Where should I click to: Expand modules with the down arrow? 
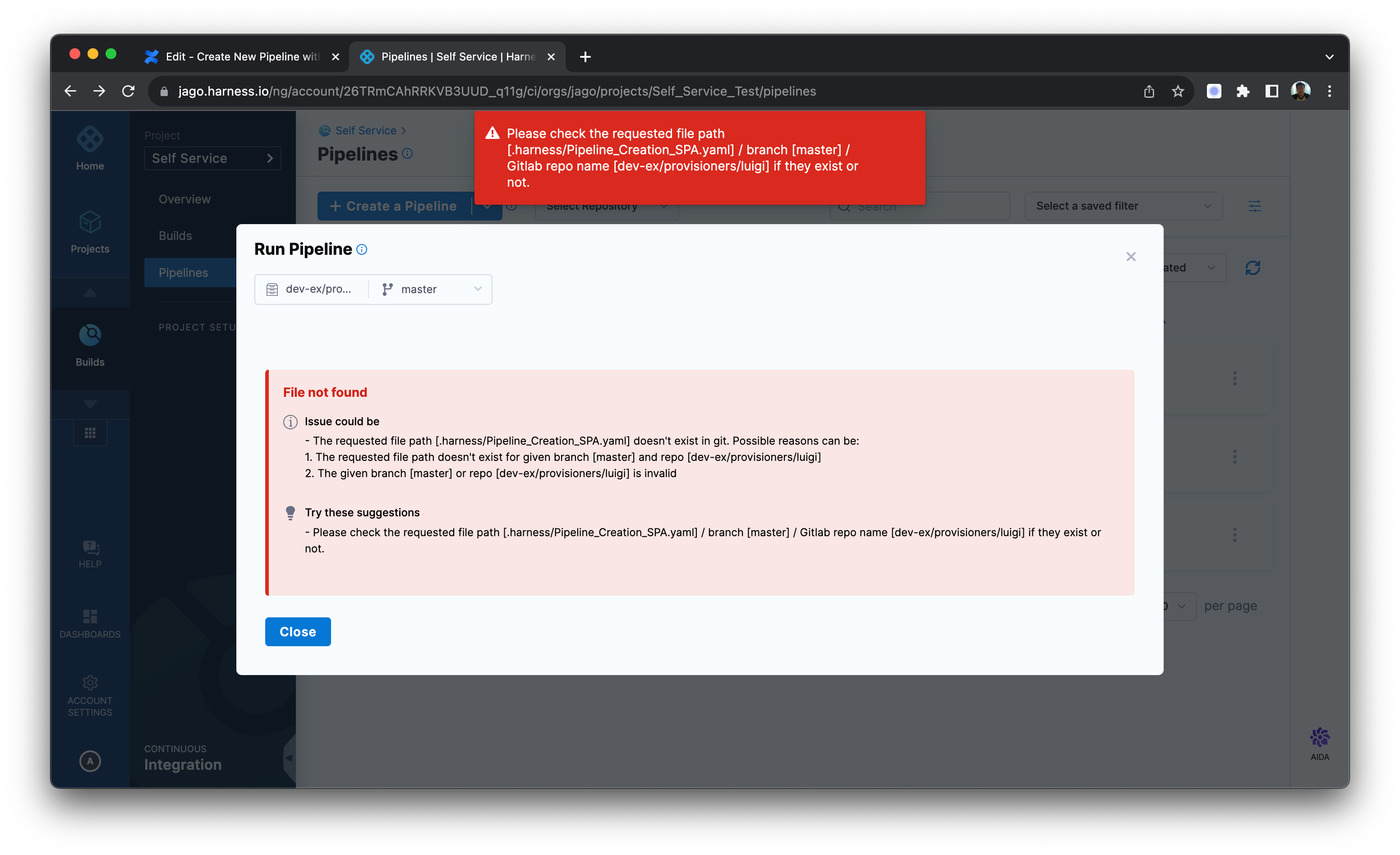click(x=90, y=404)
